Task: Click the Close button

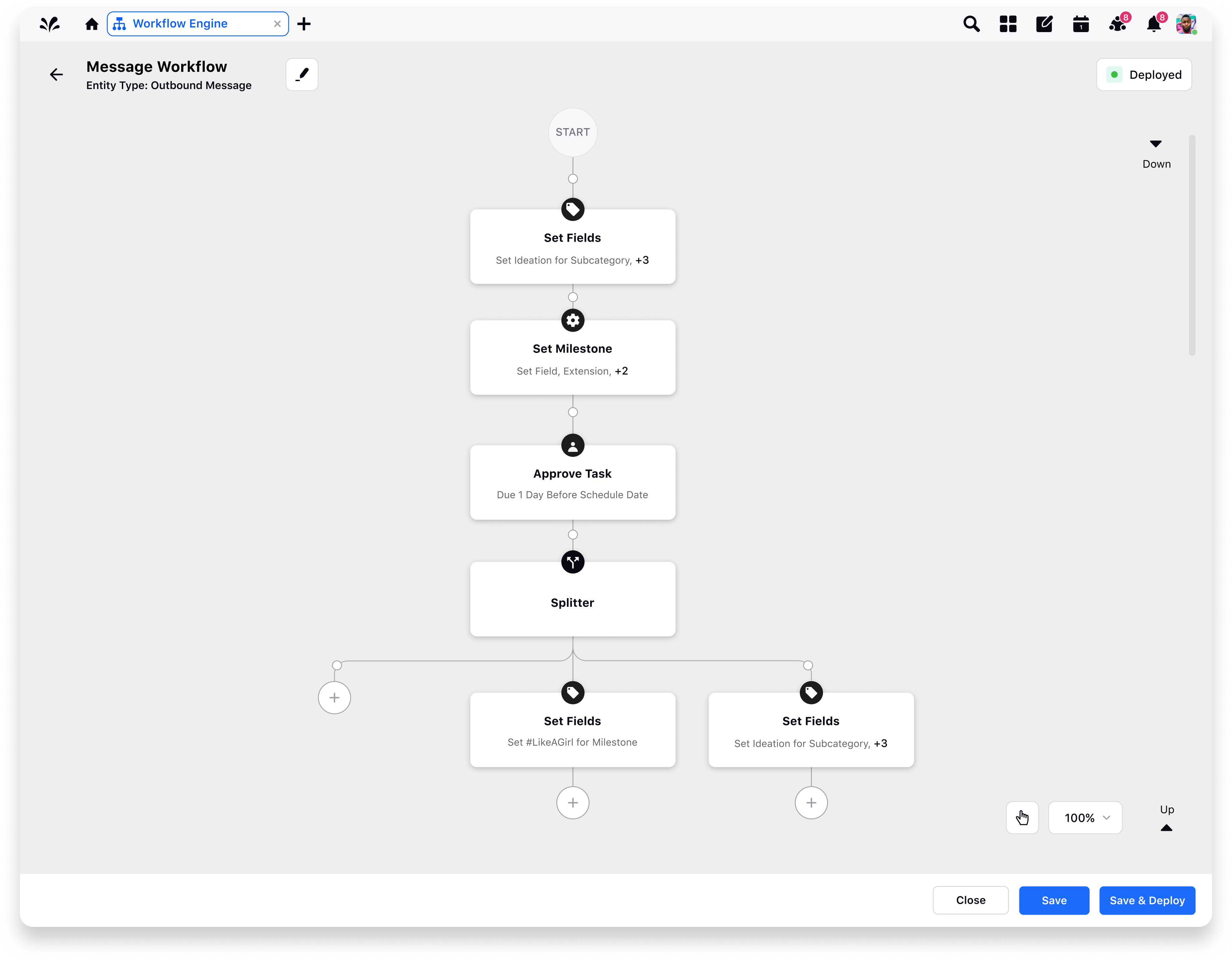Action: pyautogui.click(x=970, y=900)
